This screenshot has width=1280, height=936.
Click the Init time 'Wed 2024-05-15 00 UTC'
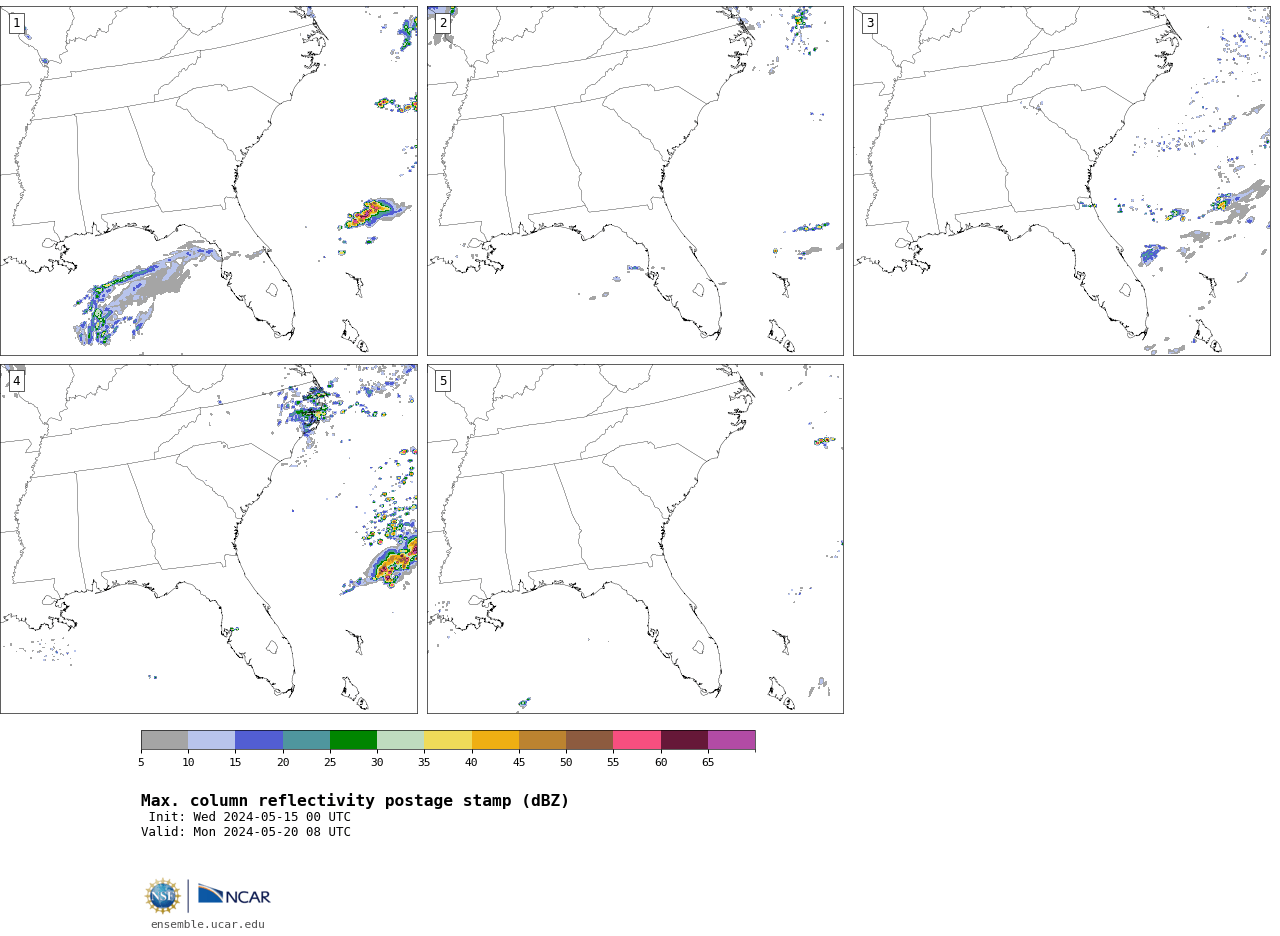coord(269,817)
